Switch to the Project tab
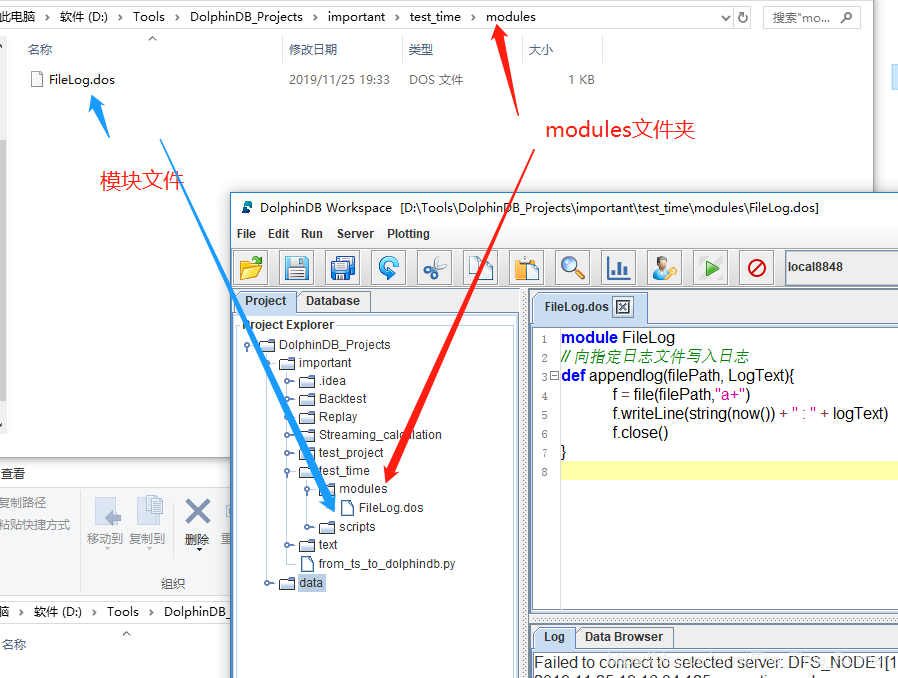Viewport: 898px width, 678px height. pos(266,301)
